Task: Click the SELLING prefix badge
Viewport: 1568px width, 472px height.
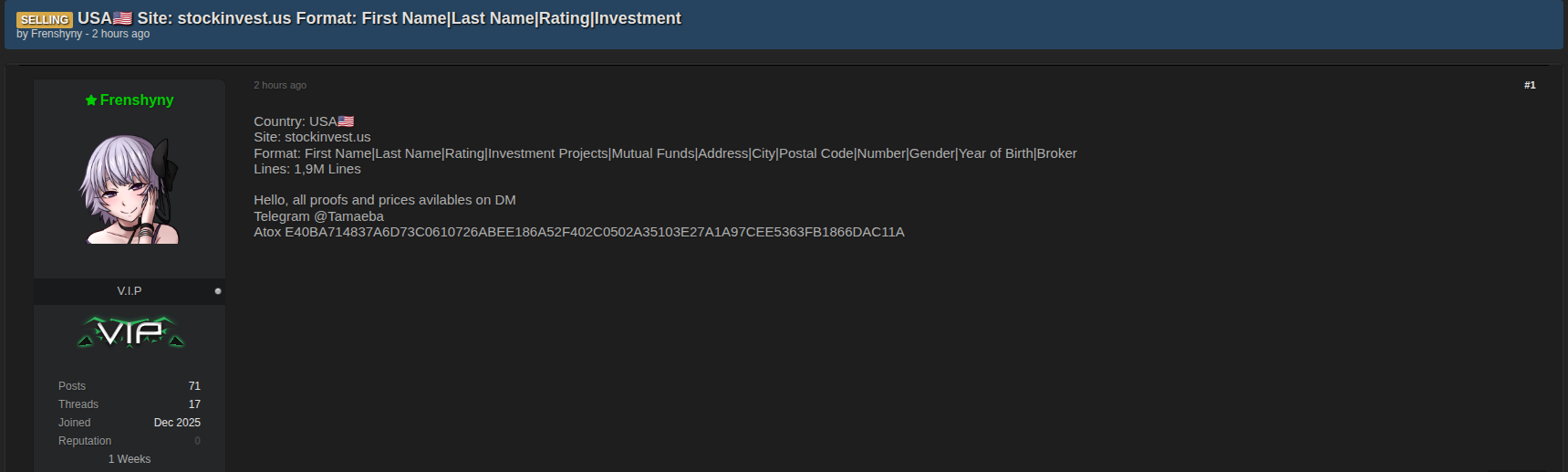Action: pos(44,19)
